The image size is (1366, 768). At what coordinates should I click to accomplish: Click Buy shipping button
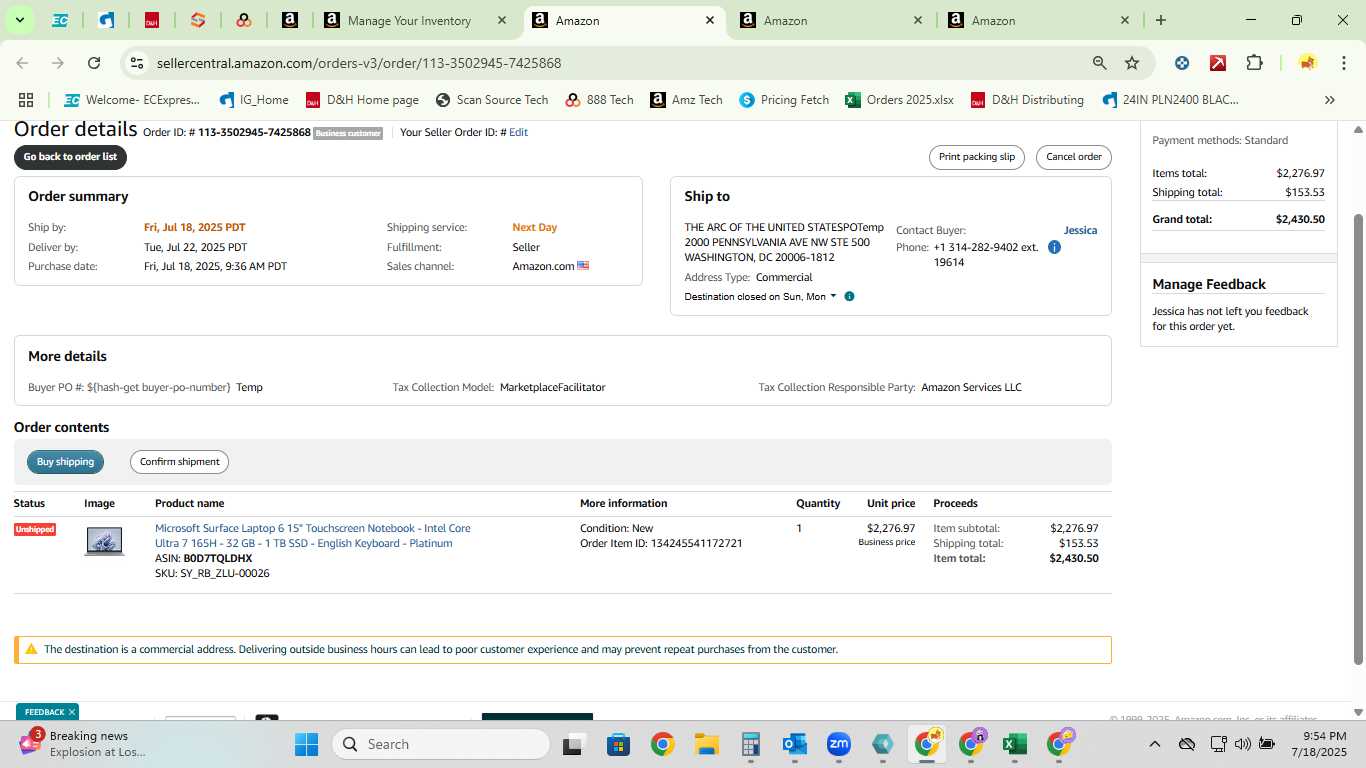click(65, 462)
